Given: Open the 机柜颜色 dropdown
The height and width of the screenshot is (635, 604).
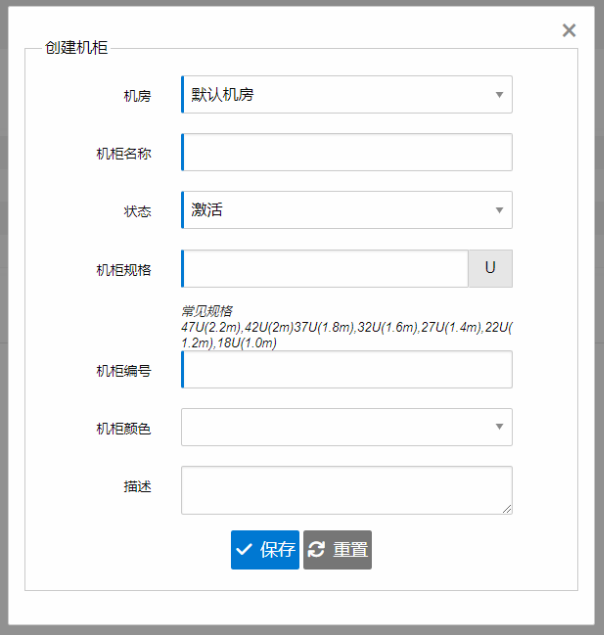Looking at the screenshot, I should click(347, 427).
